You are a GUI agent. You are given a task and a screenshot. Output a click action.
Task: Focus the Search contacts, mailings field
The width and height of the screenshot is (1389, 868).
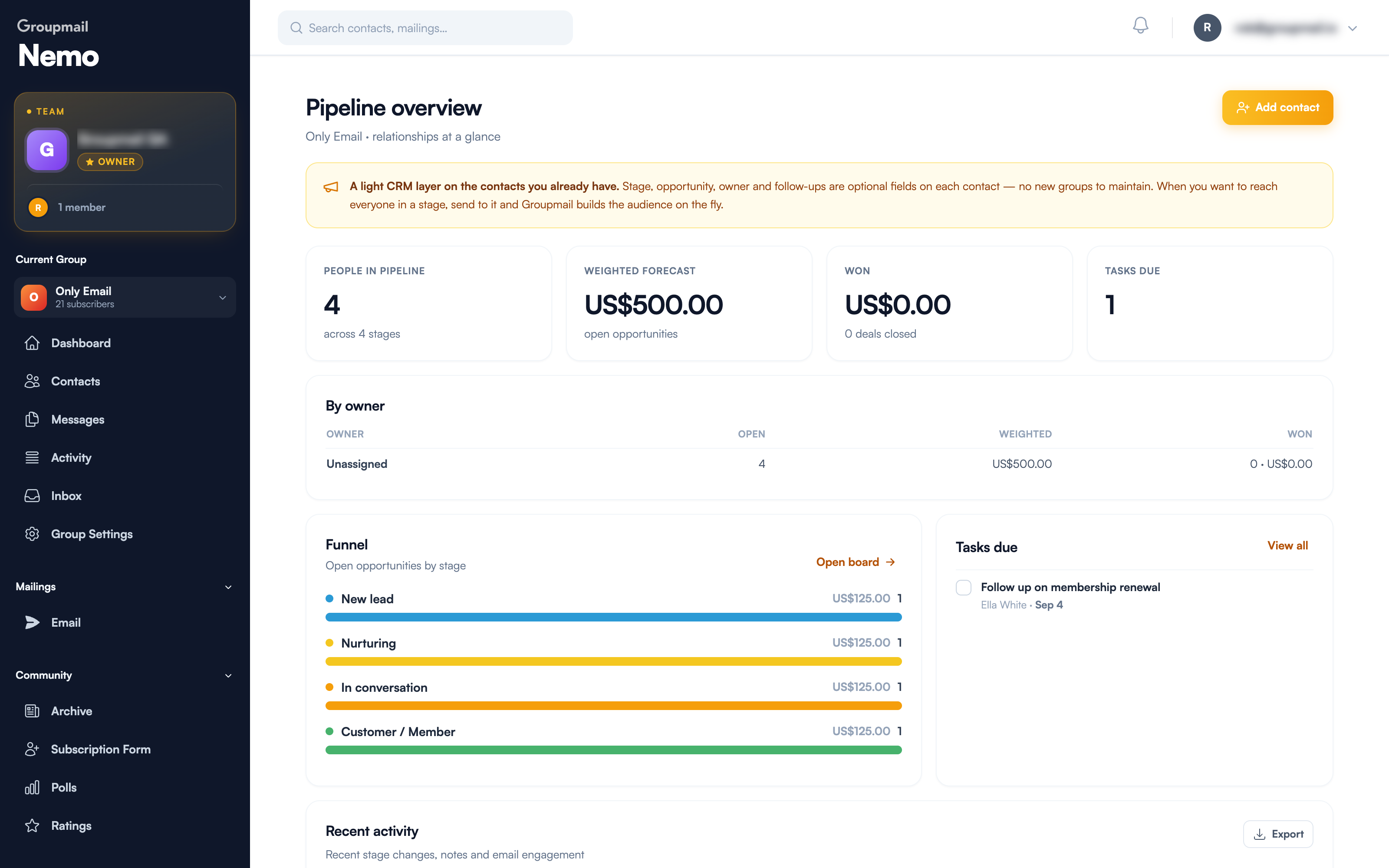click(x=425, y=28)
